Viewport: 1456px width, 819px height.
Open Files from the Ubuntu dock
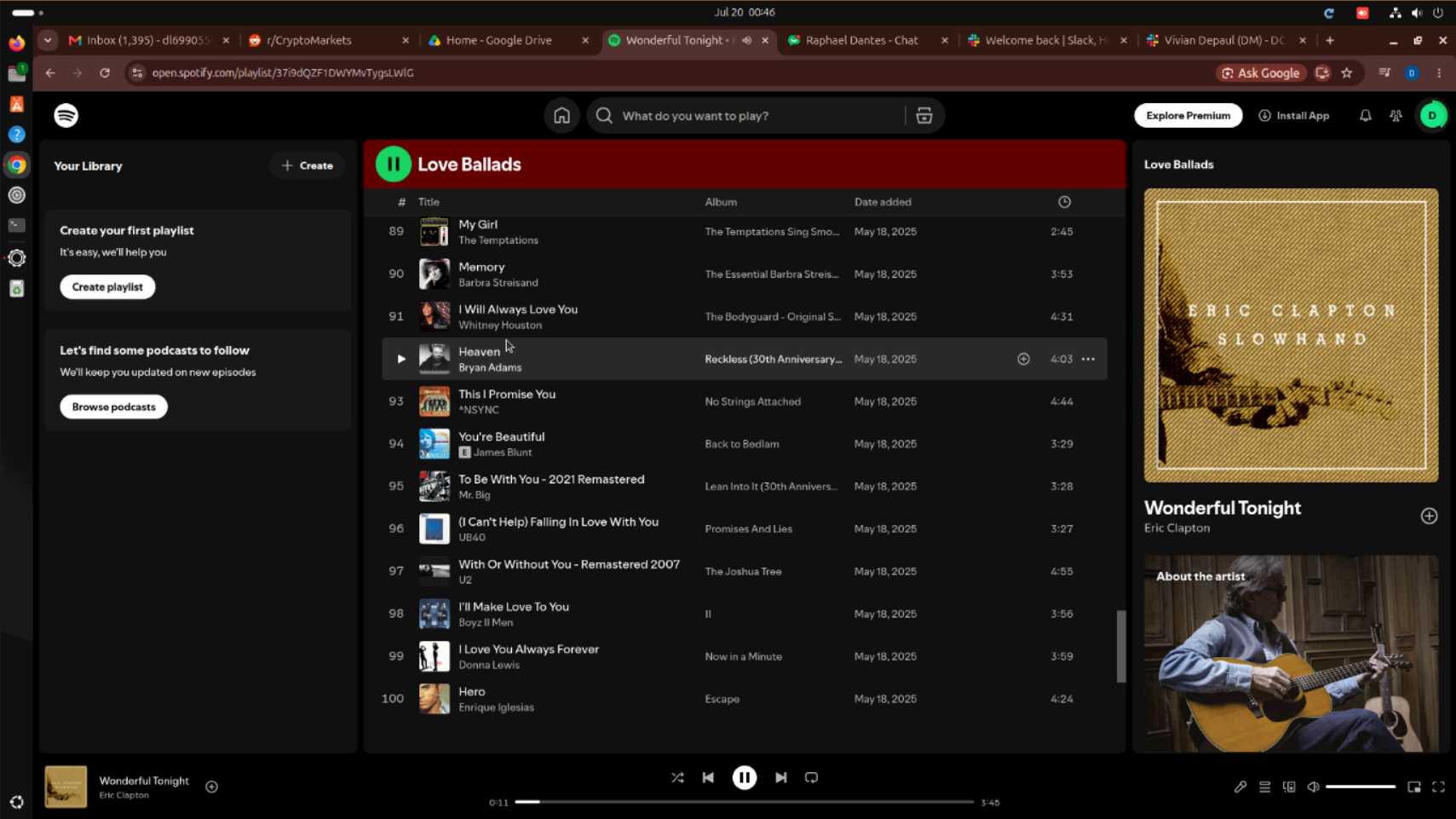tap(16, 73)
